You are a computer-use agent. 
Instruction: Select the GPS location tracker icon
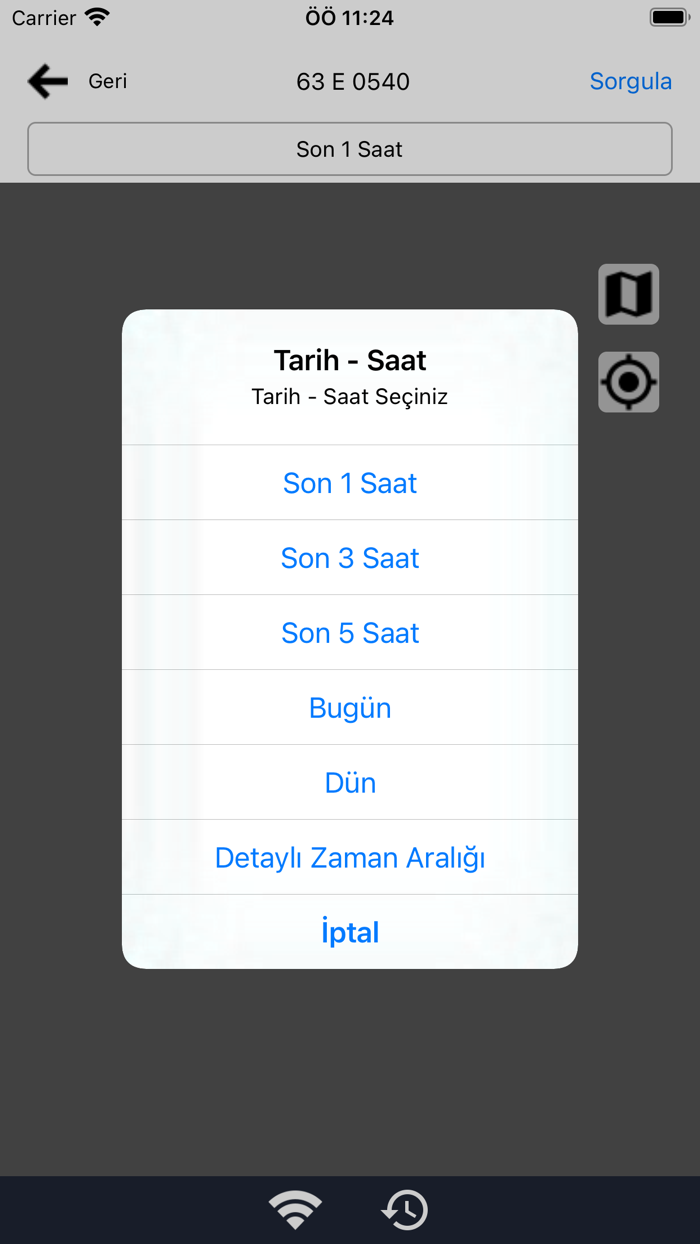pyautogui.click(x=628, y=381)
